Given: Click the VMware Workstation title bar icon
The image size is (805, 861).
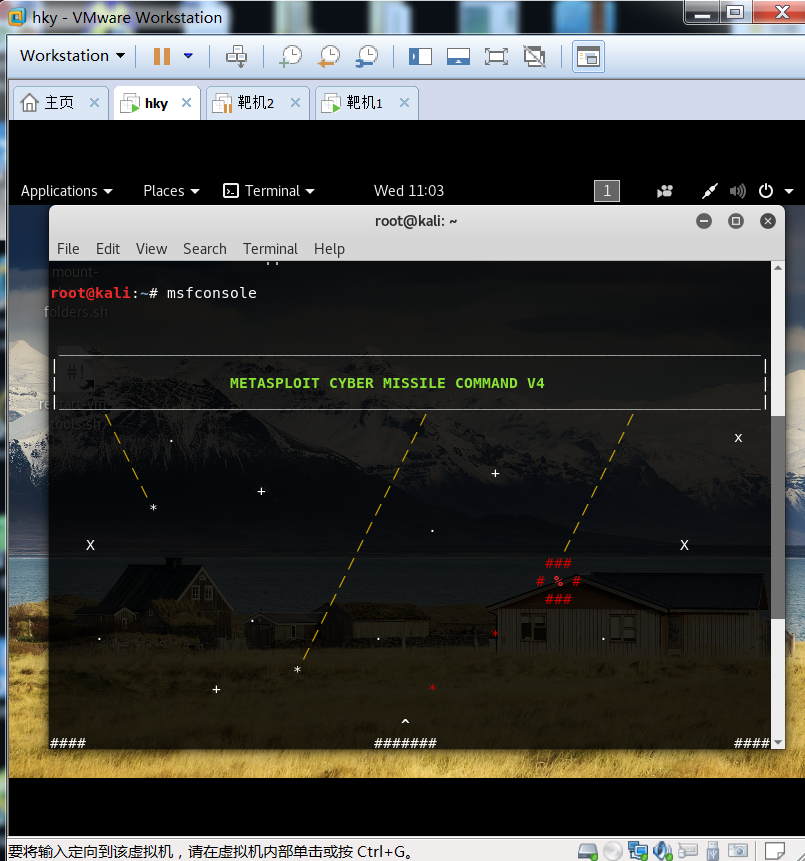Looking at the screenshot, I should tap(17, 17).
